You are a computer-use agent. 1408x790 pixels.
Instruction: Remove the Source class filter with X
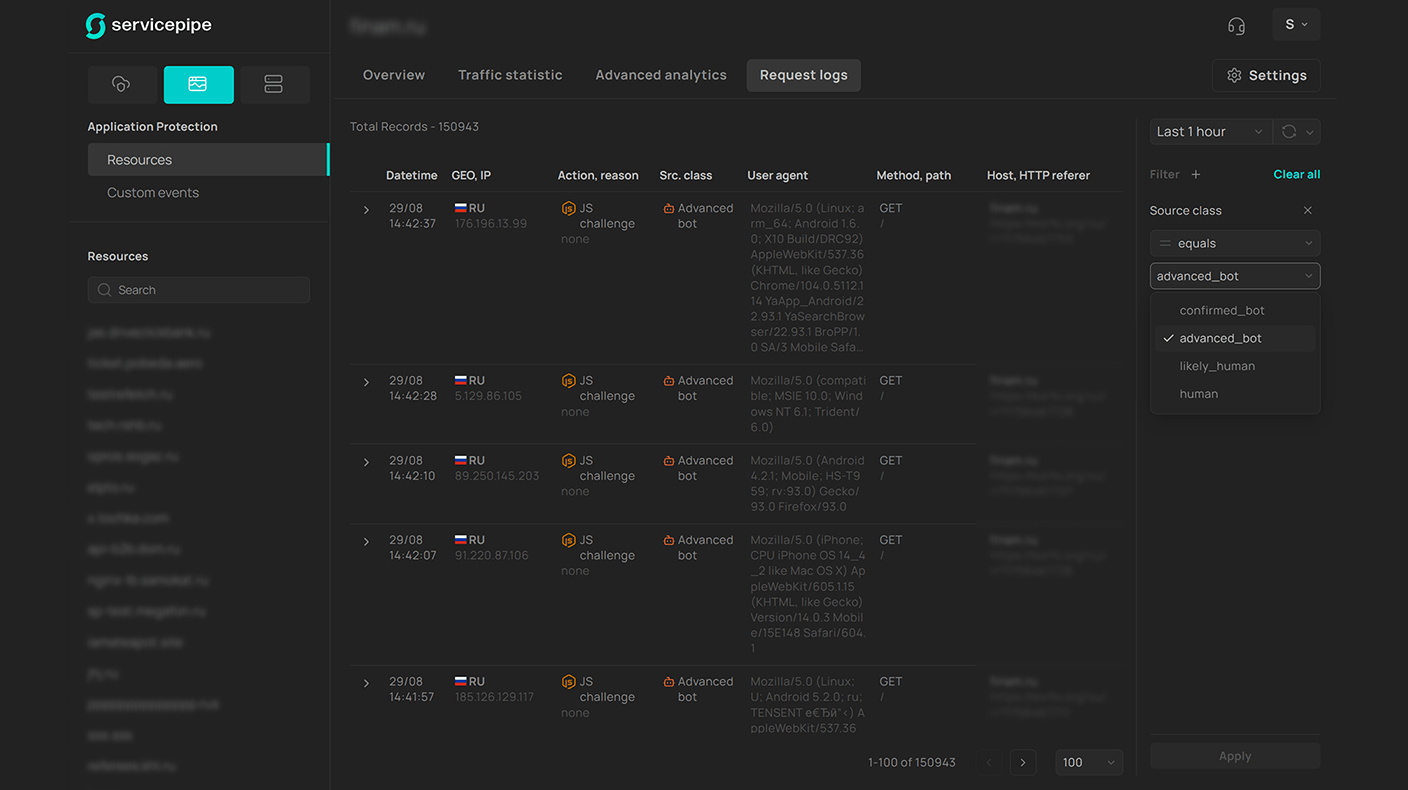pos(1308,211)
